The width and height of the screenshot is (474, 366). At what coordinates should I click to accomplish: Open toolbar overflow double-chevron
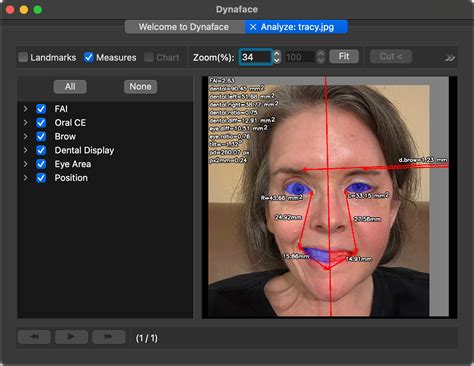(x=450, y=58)
